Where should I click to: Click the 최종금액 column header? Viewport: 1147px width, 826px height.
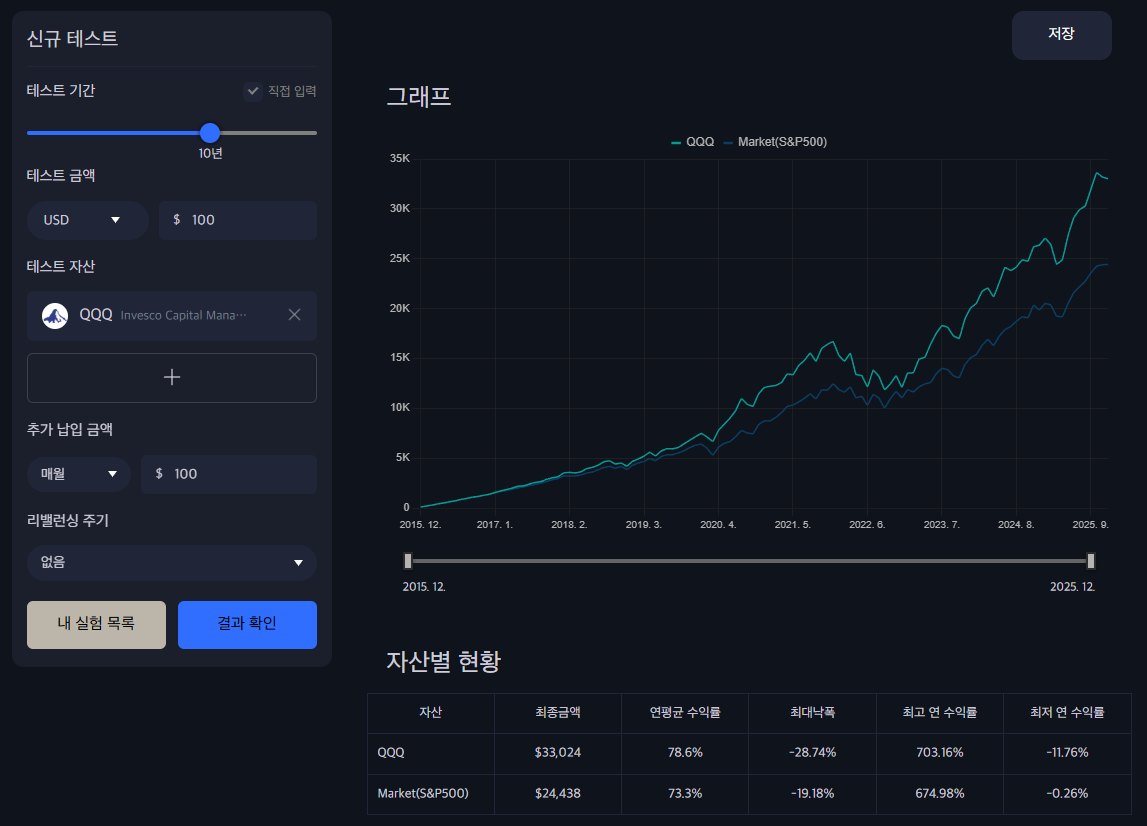click(x=558, y=713)
